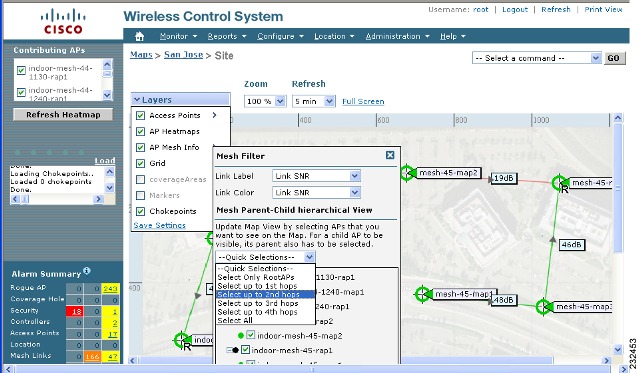Click the San Jose breadcrumb link
Image resolution: width=640 pixels, height=373 pixels.
183,55
